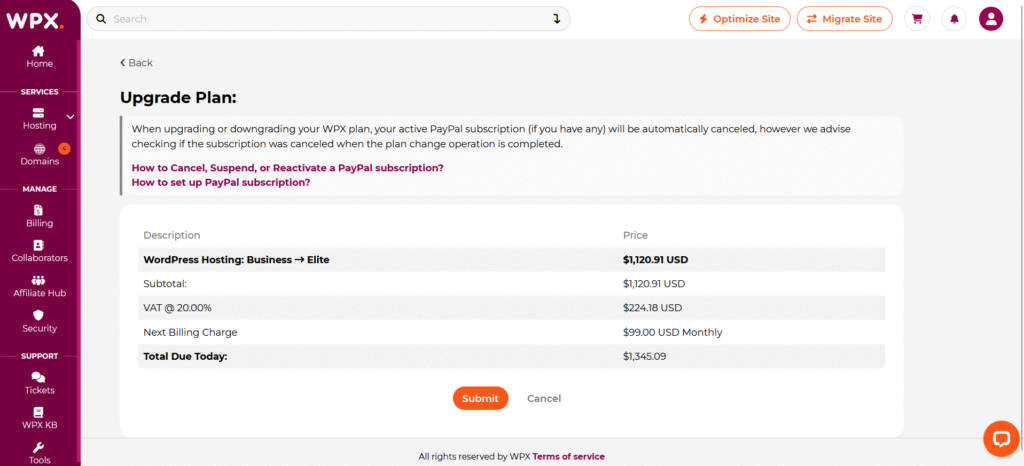Open Collaborators in the sidebar
The image size is (1024, 466).
coord(39,251)
